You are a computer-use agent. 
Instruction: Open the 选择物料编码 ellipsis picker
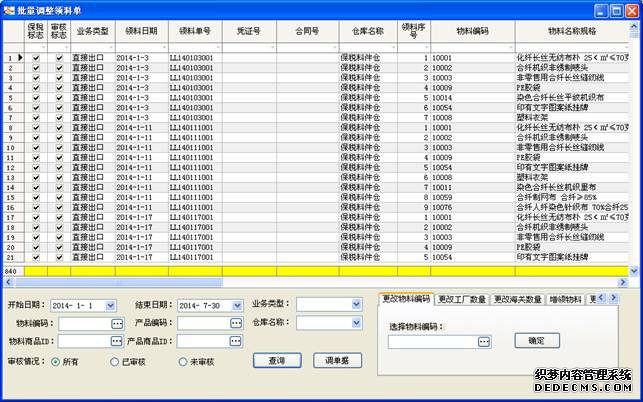point(483,341)
